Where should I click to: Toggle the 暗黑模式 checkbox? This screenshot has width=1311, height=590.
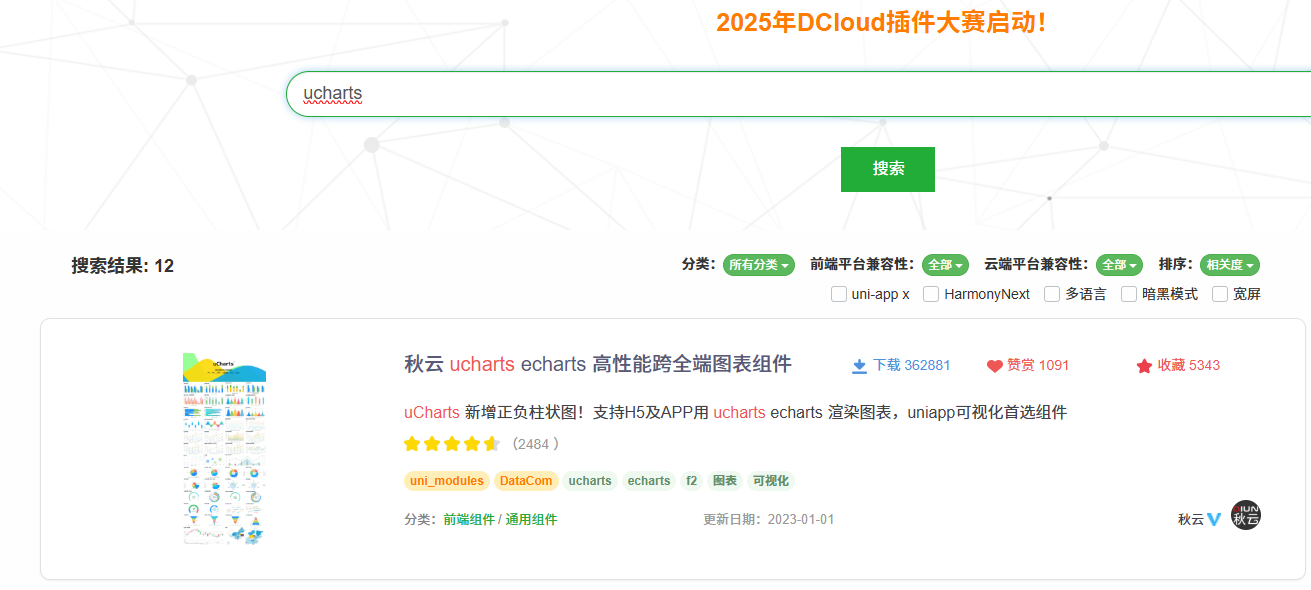tap(1129, 294)
